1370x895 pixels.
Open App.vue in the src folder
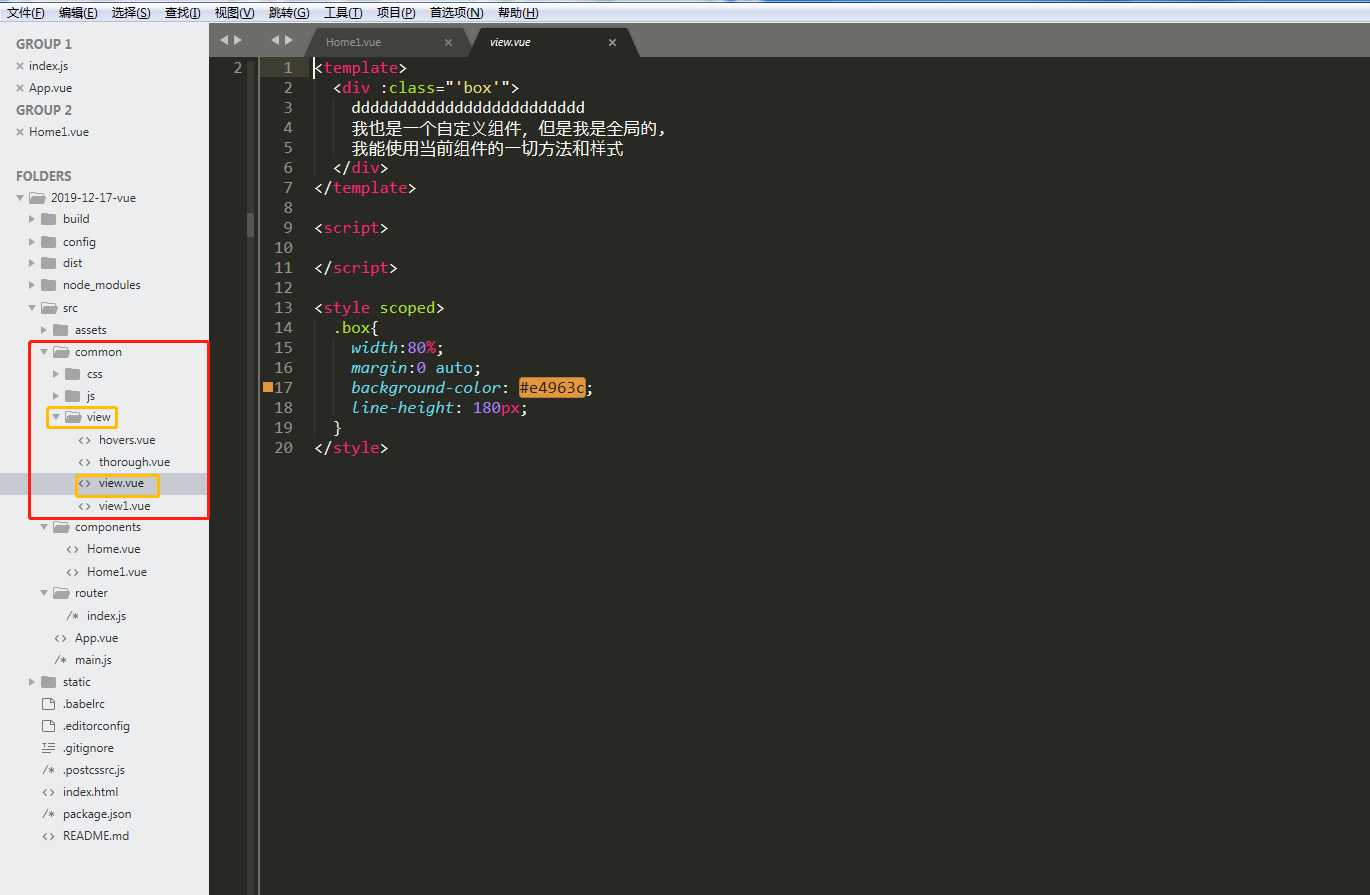click(x=96, y=638)
